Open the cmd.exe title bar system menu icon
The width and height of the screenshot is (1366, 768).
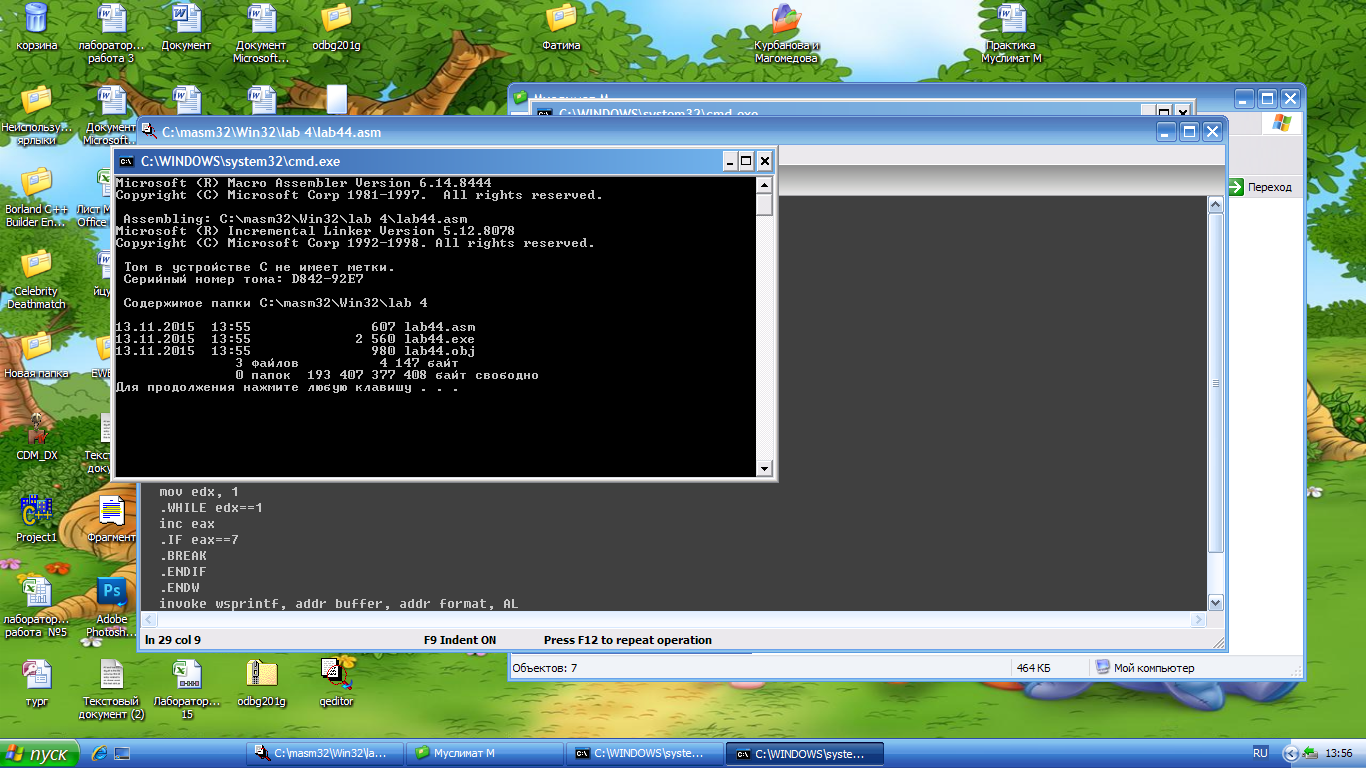(127, 161)
